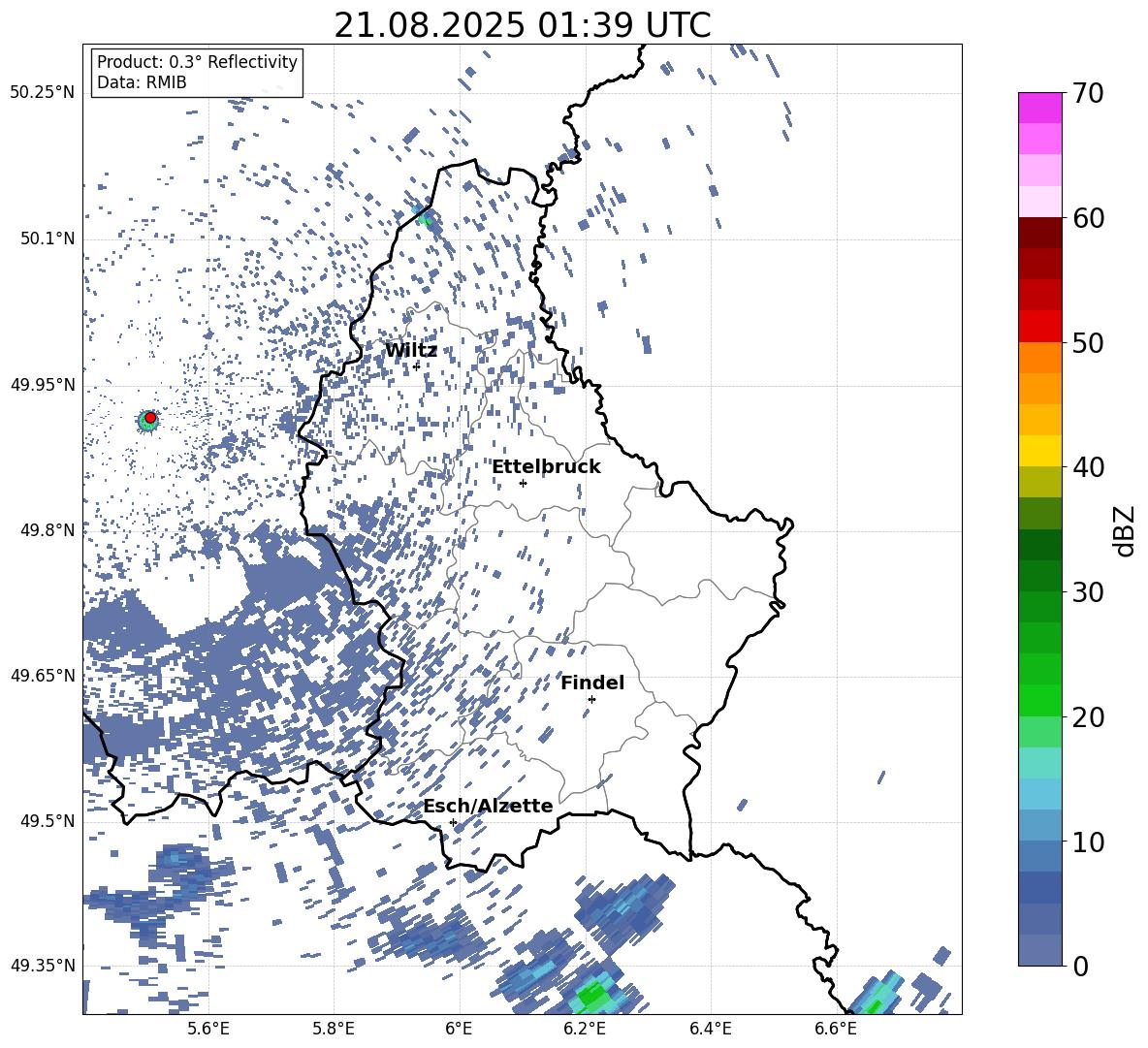The width and height of the screenshot is (1148, 1048).
Task: Click the Findel station cross marker
Action: 591,700
